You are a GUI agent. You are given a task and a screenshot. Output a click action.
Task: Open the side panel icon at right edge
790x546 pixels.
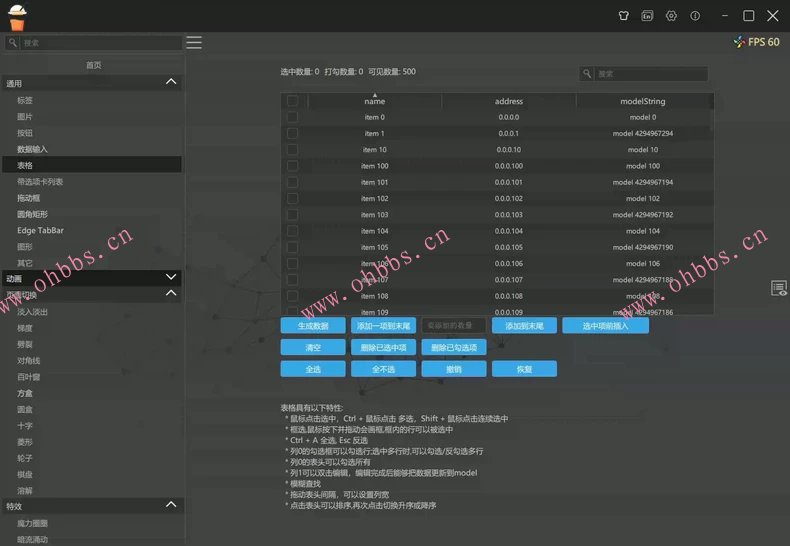[778, 288]
